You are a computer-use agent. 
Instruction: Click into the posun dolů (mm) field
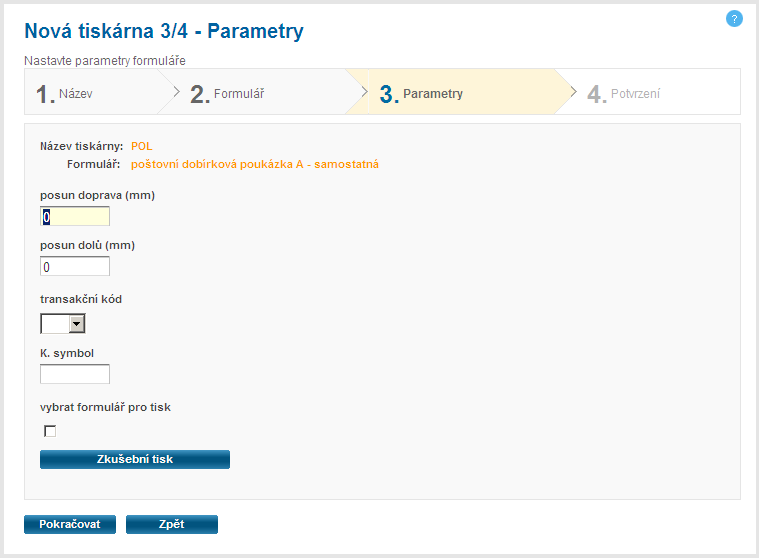[75, 266]
